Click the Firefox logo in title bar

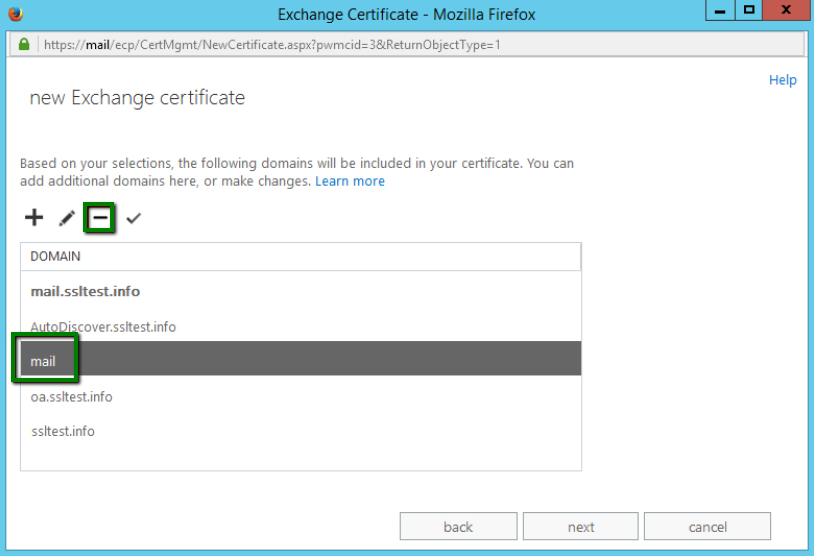(16, 13)
